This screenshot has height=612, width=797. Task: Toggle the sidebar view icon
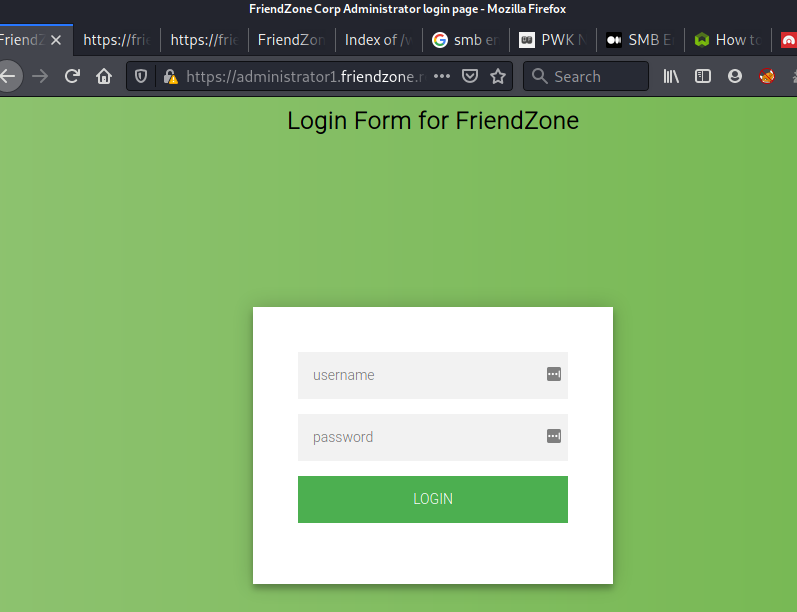tap(703, 76)
